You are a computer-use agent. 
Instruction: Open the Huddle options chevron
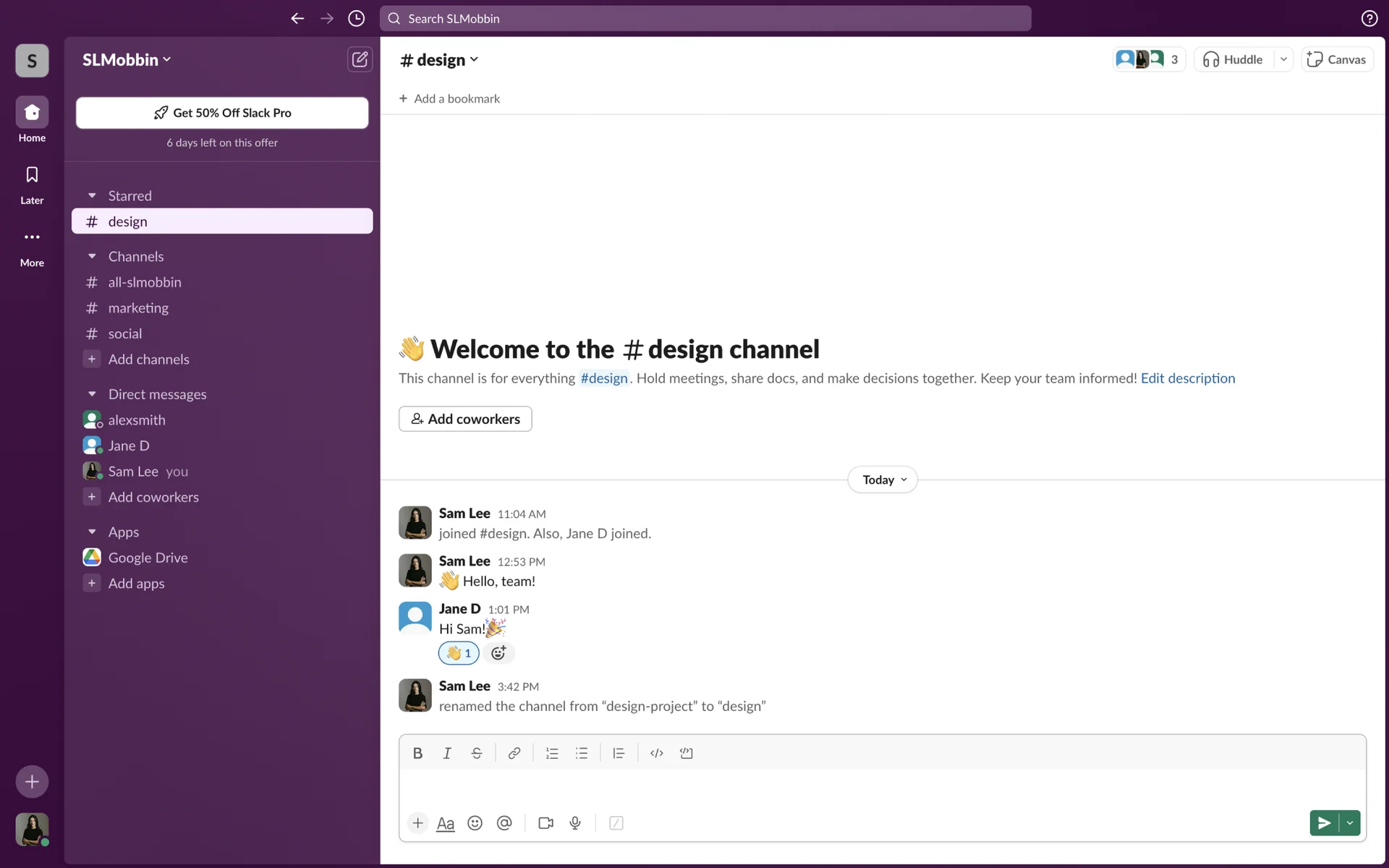tap(1283, 59)
